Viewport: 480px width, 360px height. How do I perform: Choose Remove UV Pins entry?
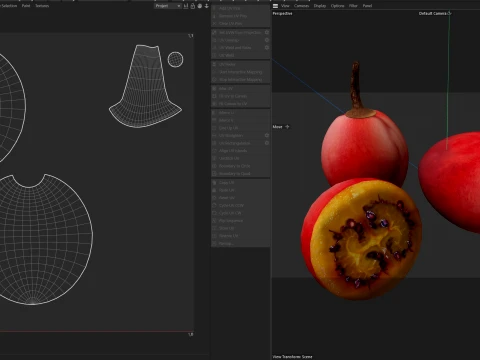point(241,16)
